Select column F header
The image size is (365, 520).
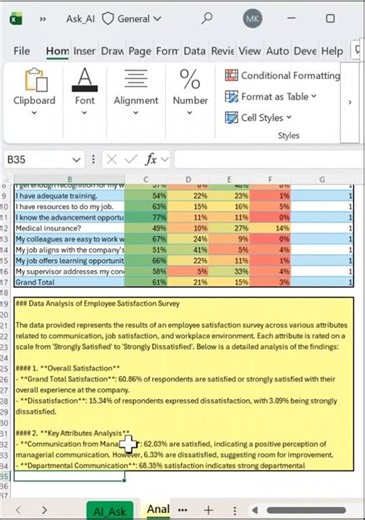270,179
